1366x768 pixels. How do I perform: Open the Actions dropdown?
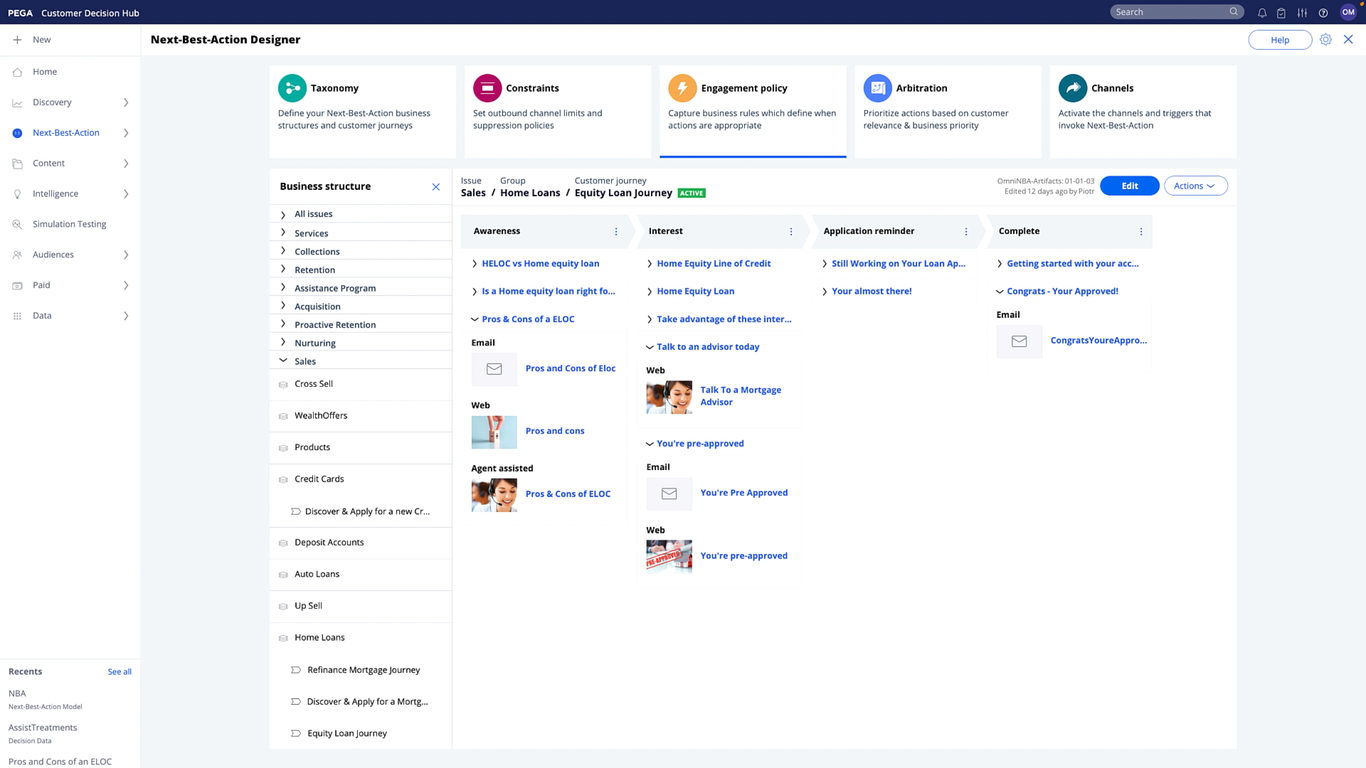pos(1195,185)
